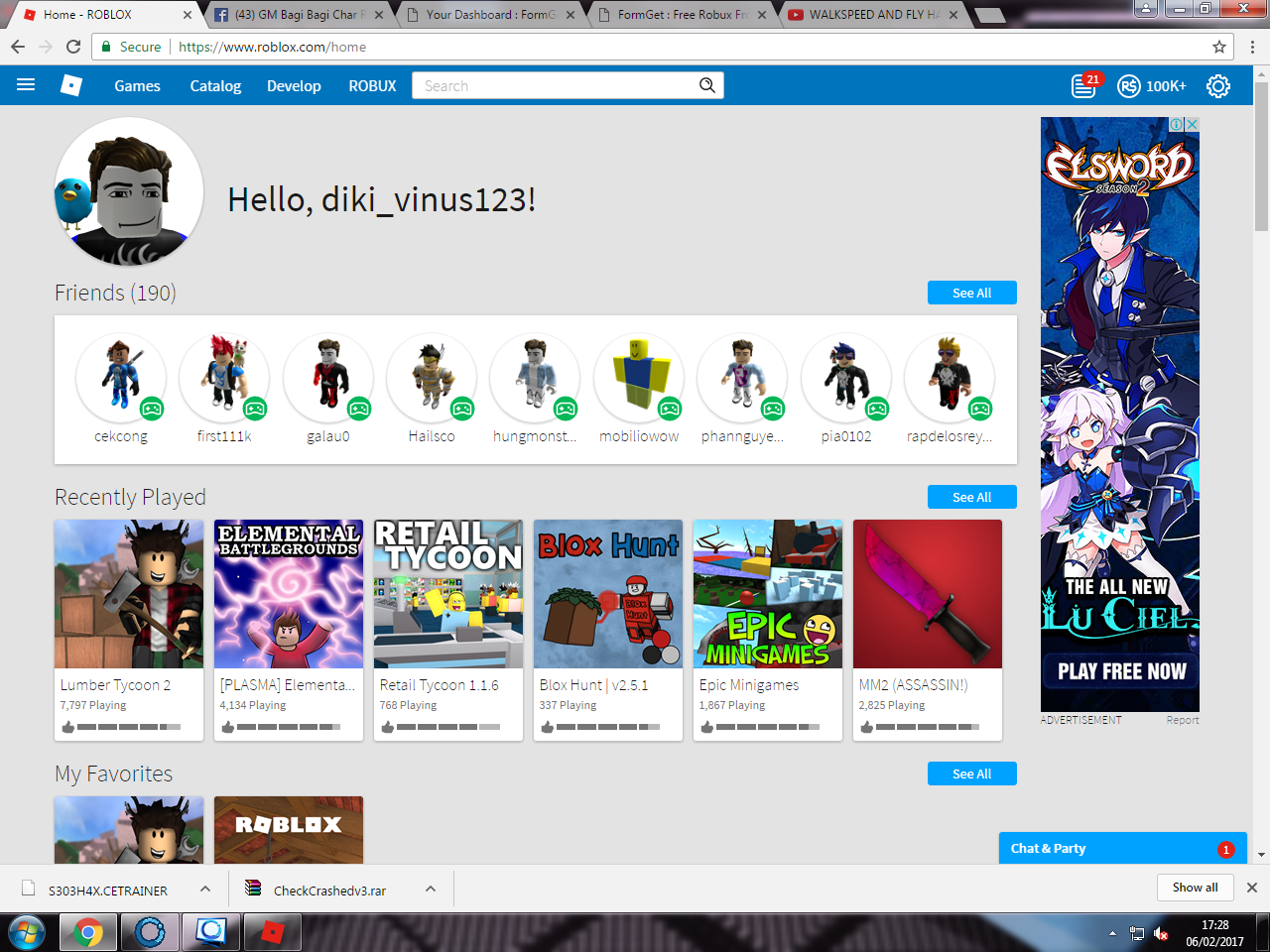Click the in-game status icon on pia0102
Screen dimensions: 1270x952
877,408
